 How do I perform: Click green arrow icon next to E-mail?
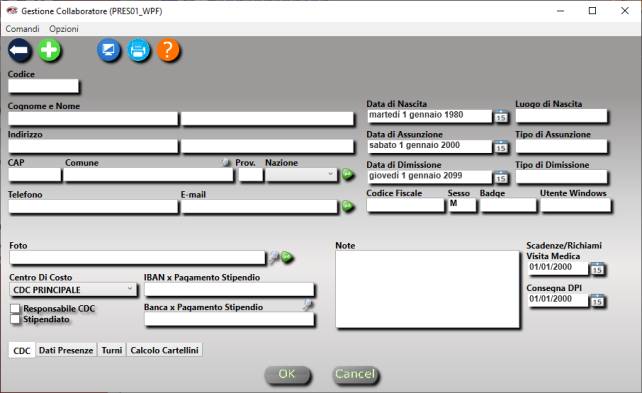(x=348, y=206)
